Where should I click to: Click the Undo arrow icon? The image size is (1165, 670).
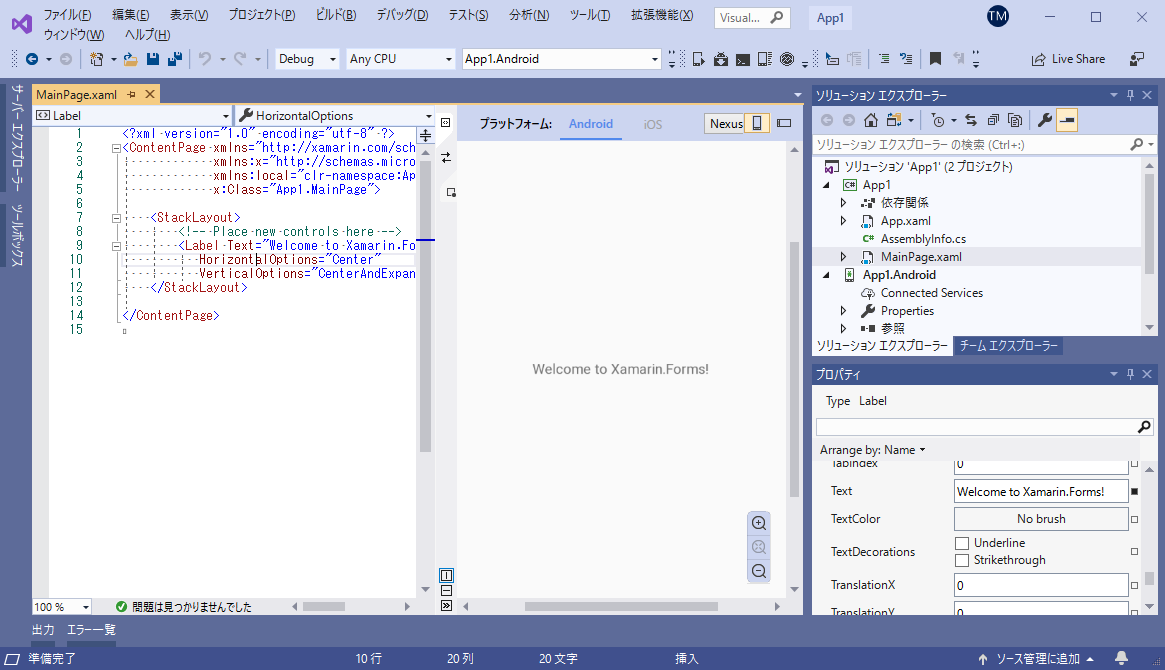206,59
